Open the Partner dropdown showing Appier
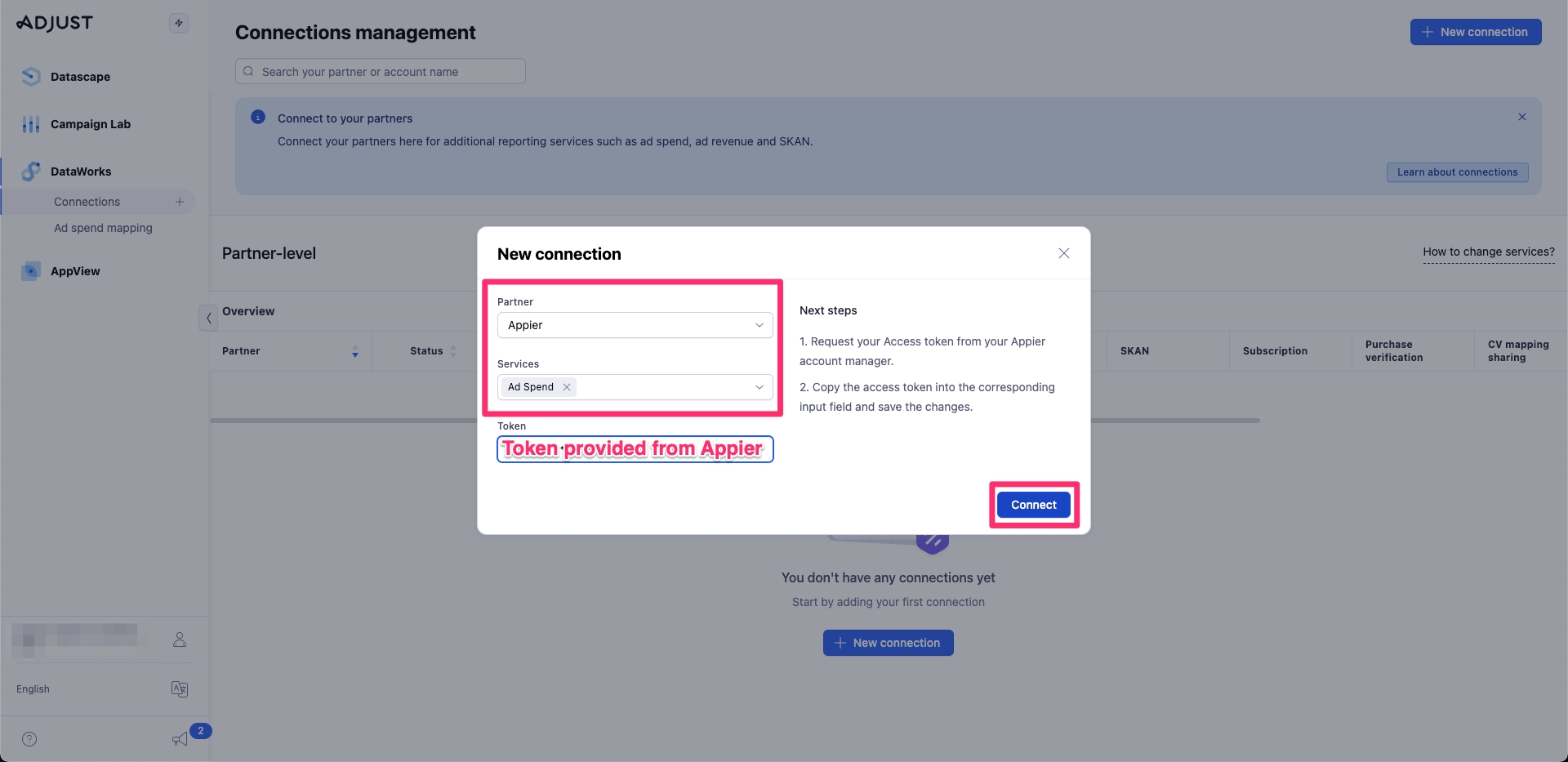The width and height of the screenshot is (1568, 762). (x=635, y=325)
